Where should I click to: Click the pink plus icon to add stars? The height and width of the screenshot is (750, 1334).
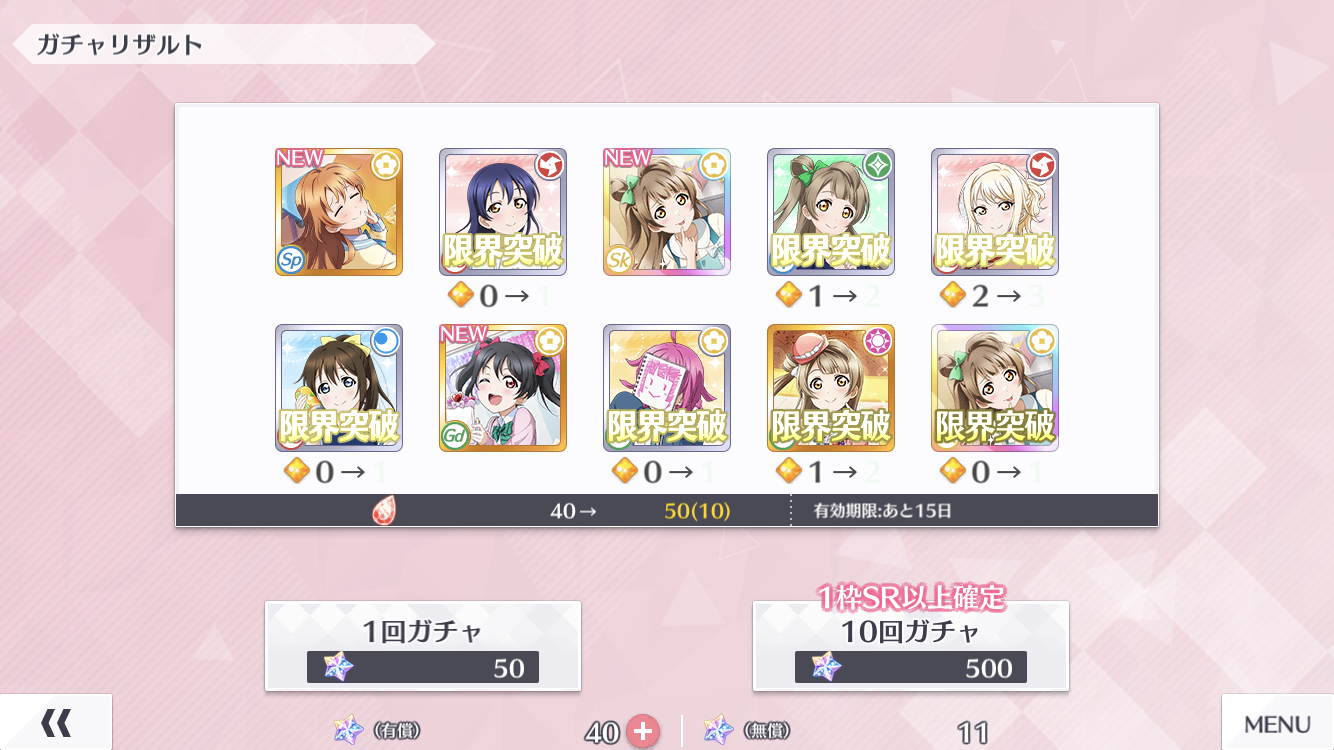[x=642, y=732]
